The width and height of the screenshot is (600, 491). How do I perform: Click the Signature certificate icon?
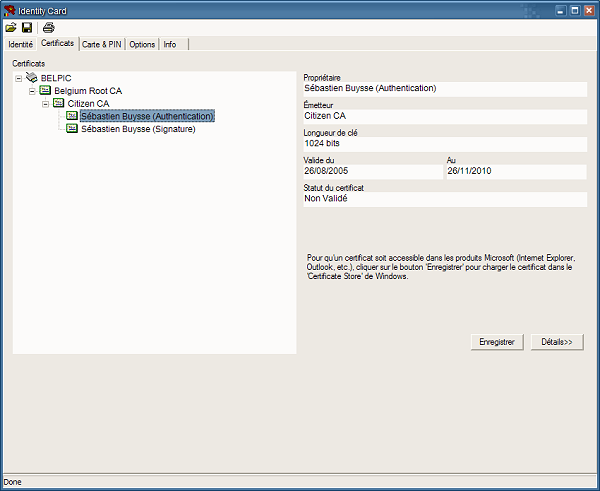point(71,129)
